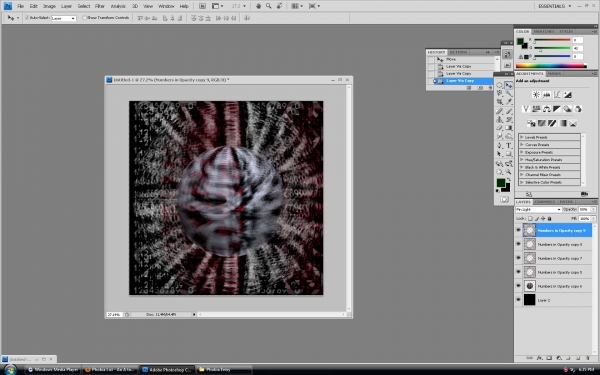Image resolution: width=600 pixels, height=375 pixels.
Task: Open the layer blend mode dropdown
Action: (x=538, y=209)
